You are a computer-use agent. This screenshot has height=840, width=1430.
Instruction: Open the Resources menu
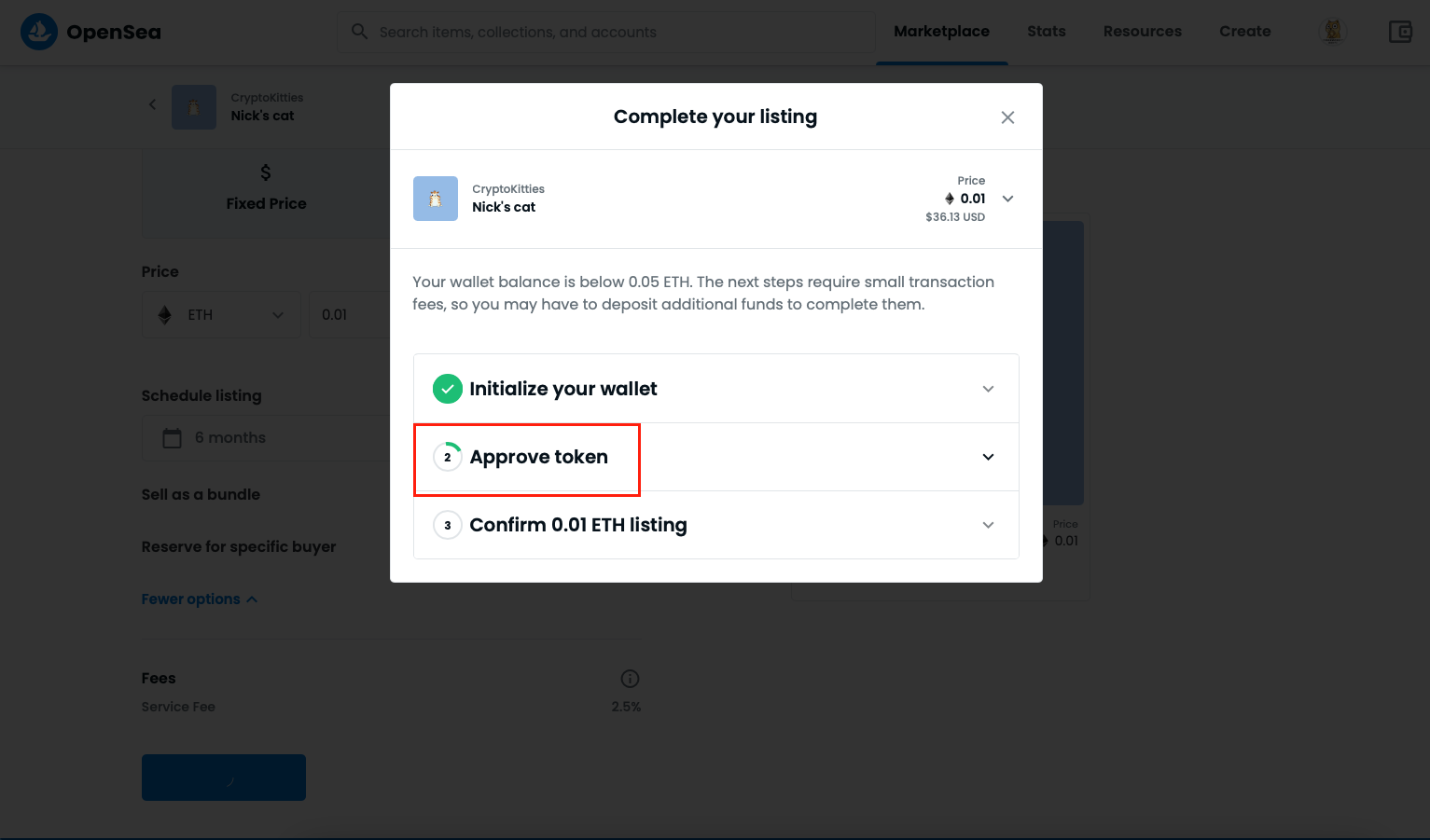(1143, 32)
